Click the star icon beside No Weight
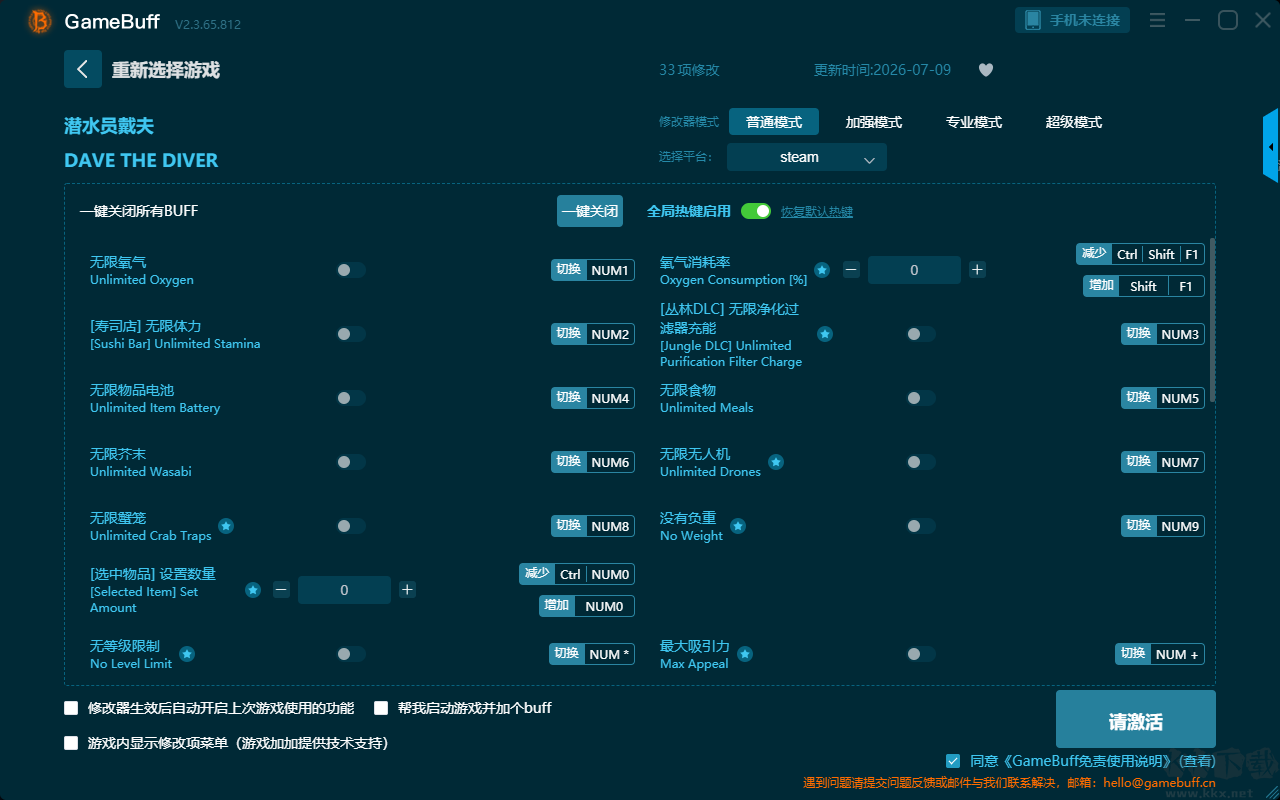This screenshot has height=800, width=1280. pyautogui.click(x=737, y=526)
